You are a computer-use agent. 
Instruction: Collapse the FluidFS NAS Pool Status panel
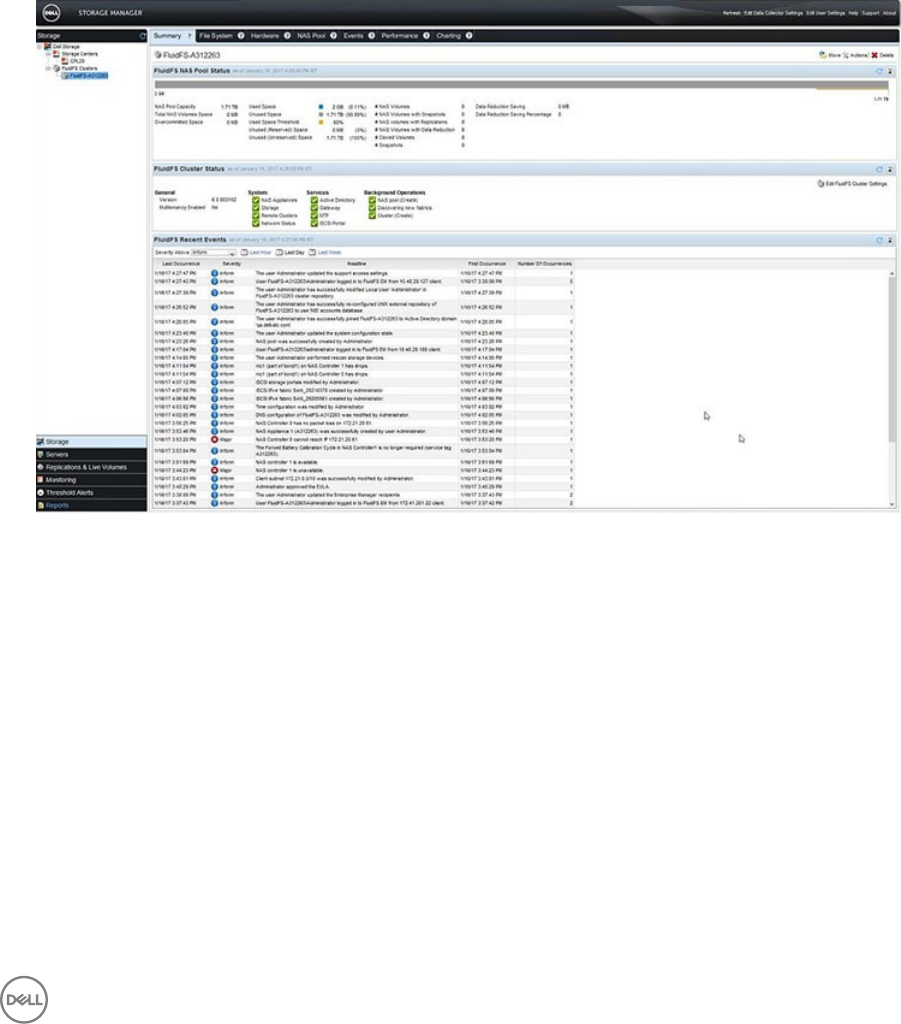click(890, 71)
